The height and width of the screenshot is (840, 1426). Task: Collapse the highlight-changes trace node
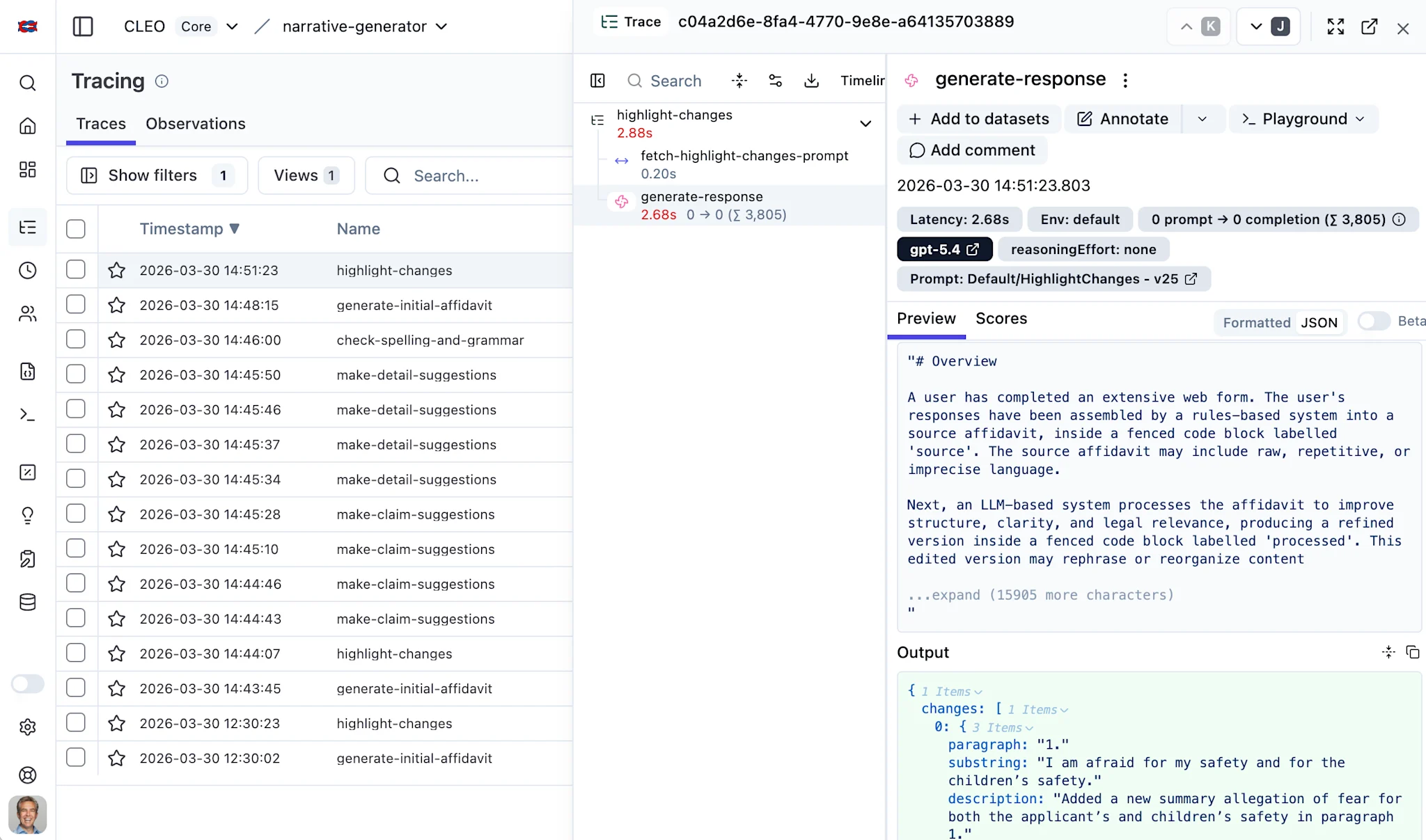(865, 124)
